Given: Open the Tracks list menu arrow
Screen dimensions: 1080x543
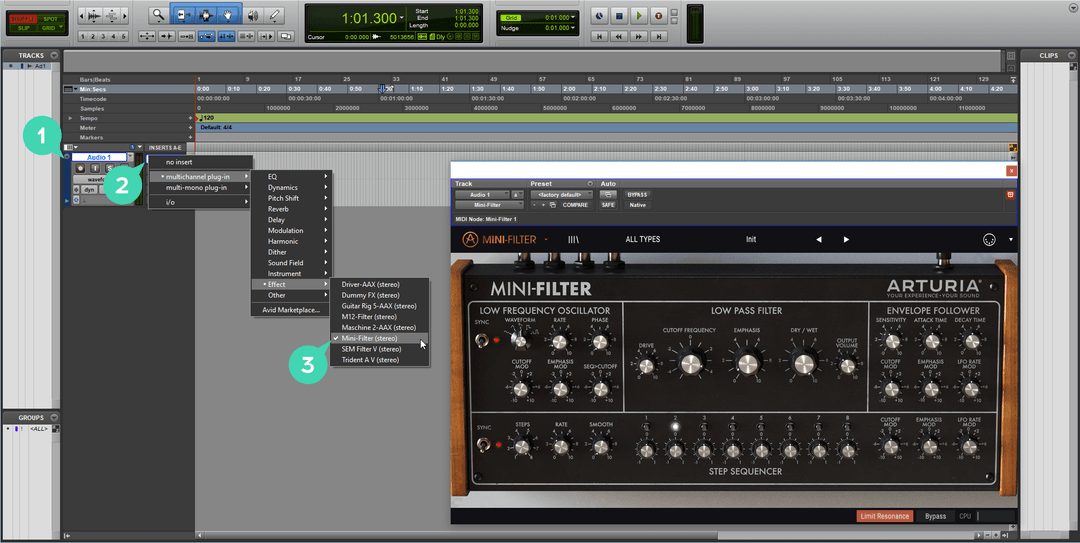Looking at the screenshot, I should click(54, 55).
